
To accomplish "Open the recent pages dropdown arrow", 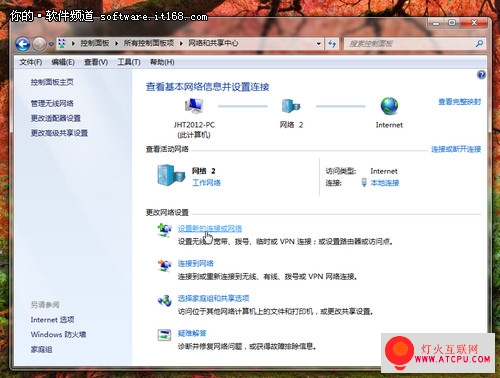I will click(51, 44).
